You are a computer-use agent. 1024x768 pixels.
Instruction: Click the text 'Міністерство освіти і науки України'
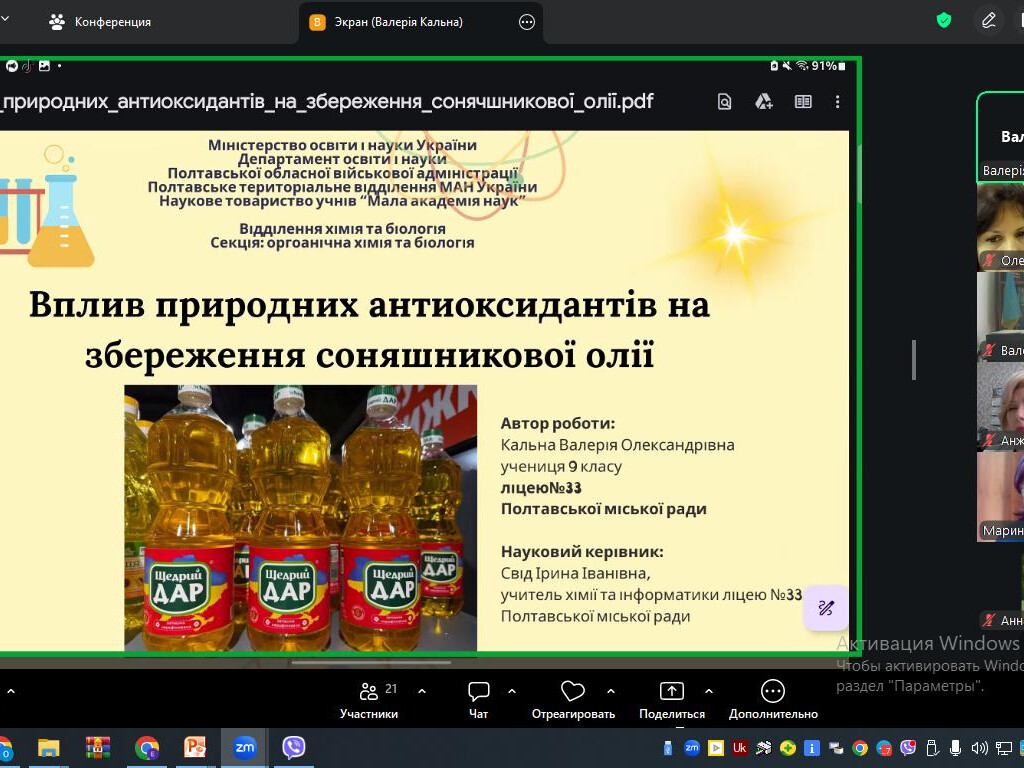[x=342, y=145]
